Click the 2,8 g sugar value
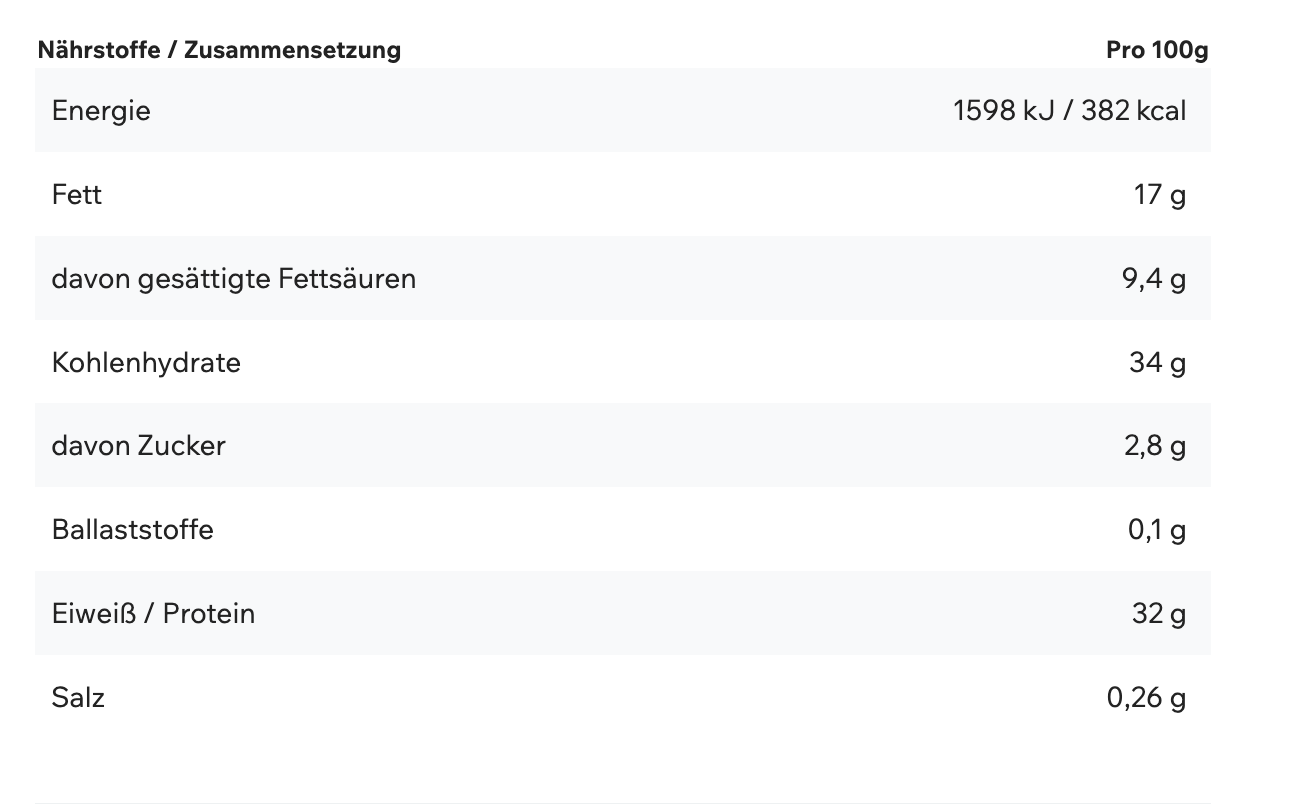1316x804 pixels. (x=1154, y=445)
